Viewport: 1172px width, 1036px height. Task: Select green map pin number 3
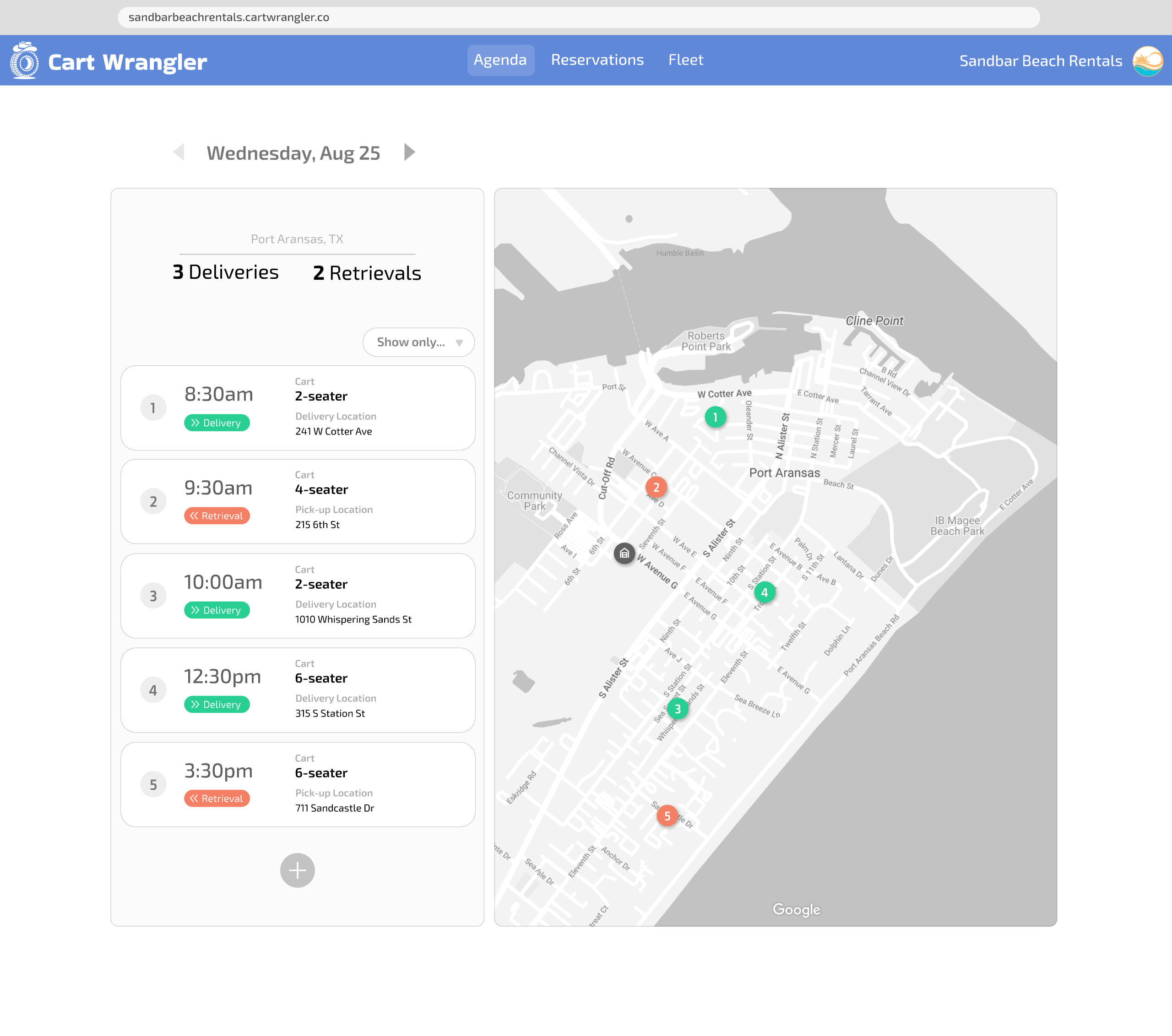point(677,709)
